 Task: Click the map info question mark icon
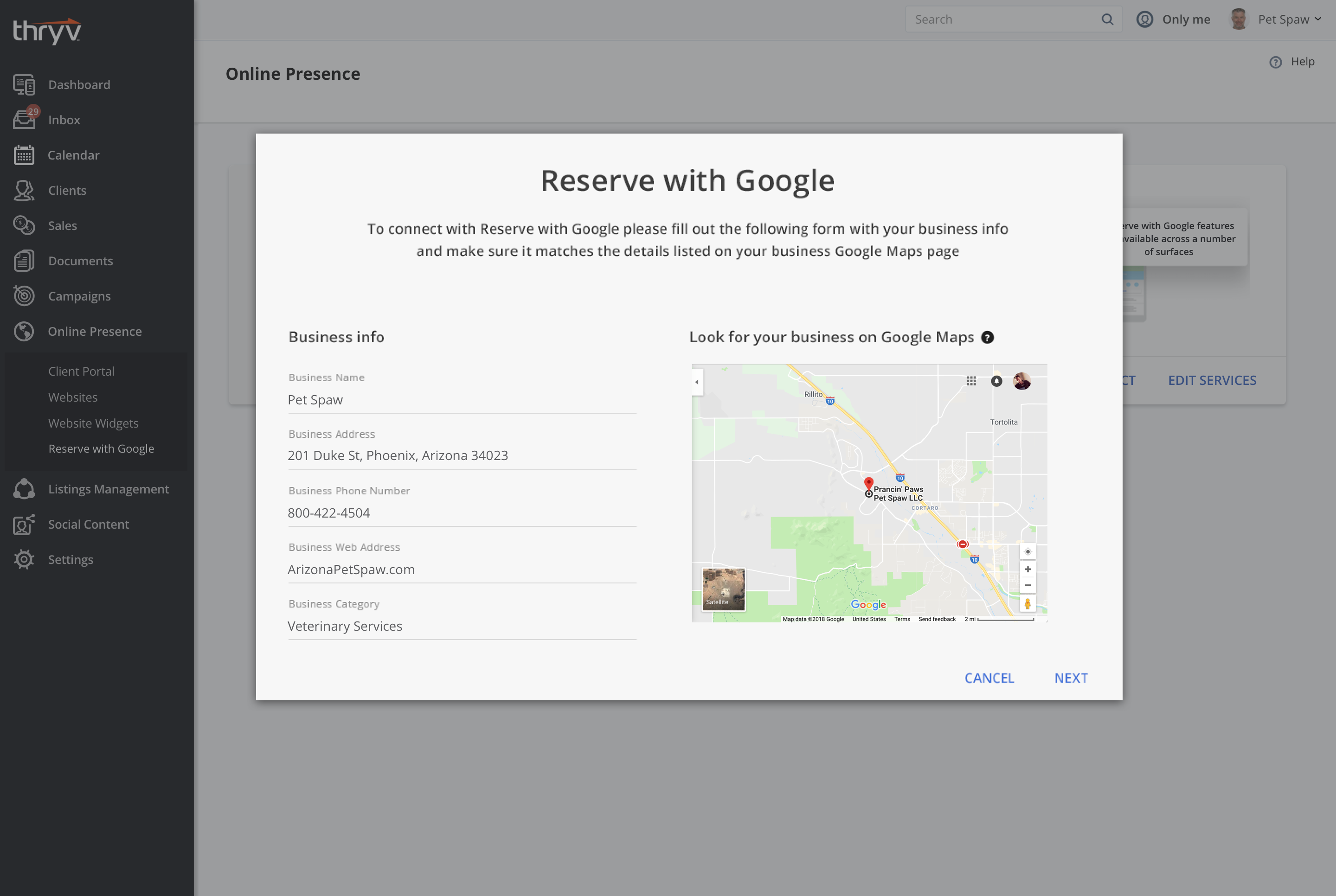coord(988,338)
